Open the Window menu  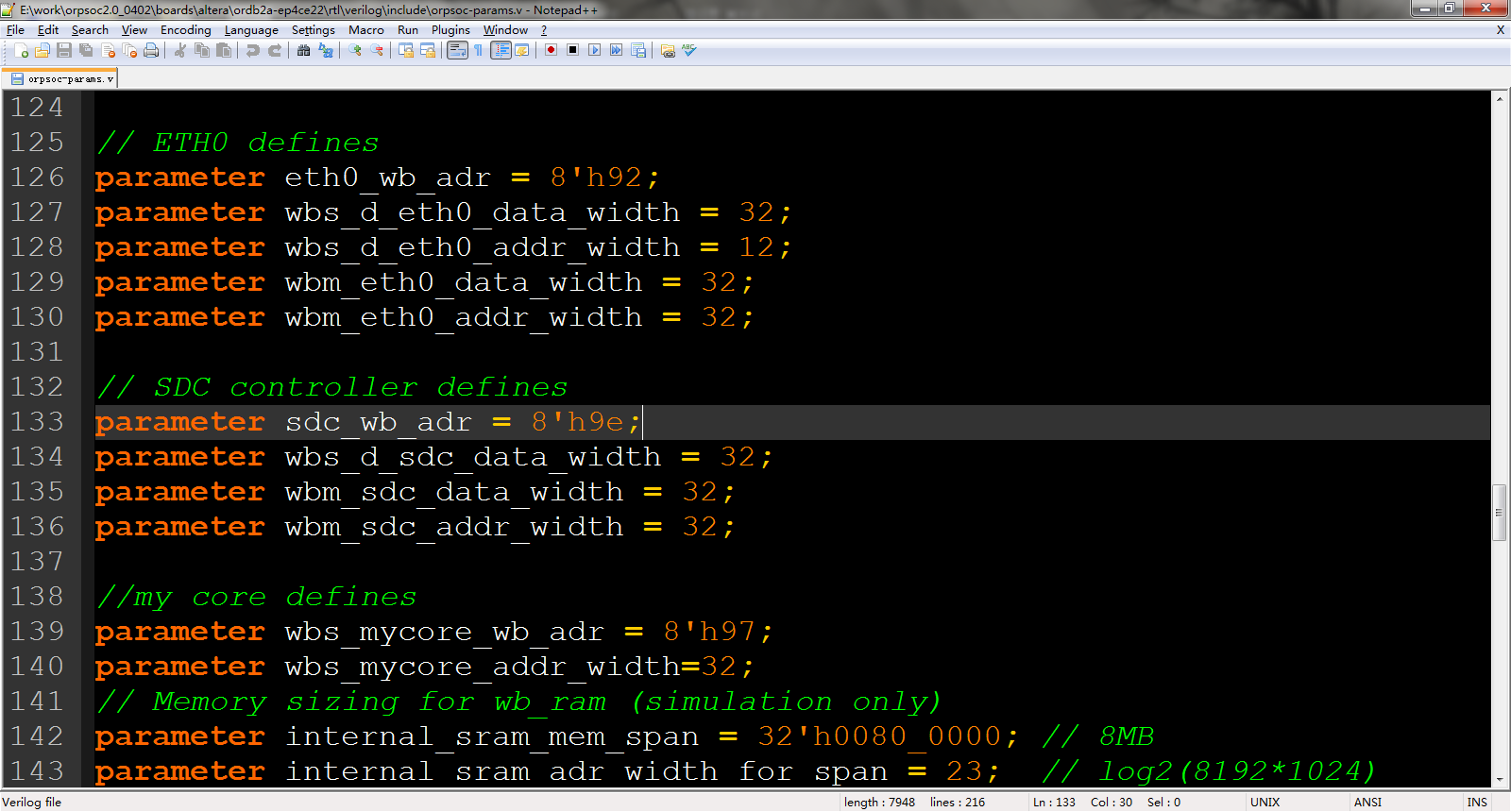(x=505, y=30)
